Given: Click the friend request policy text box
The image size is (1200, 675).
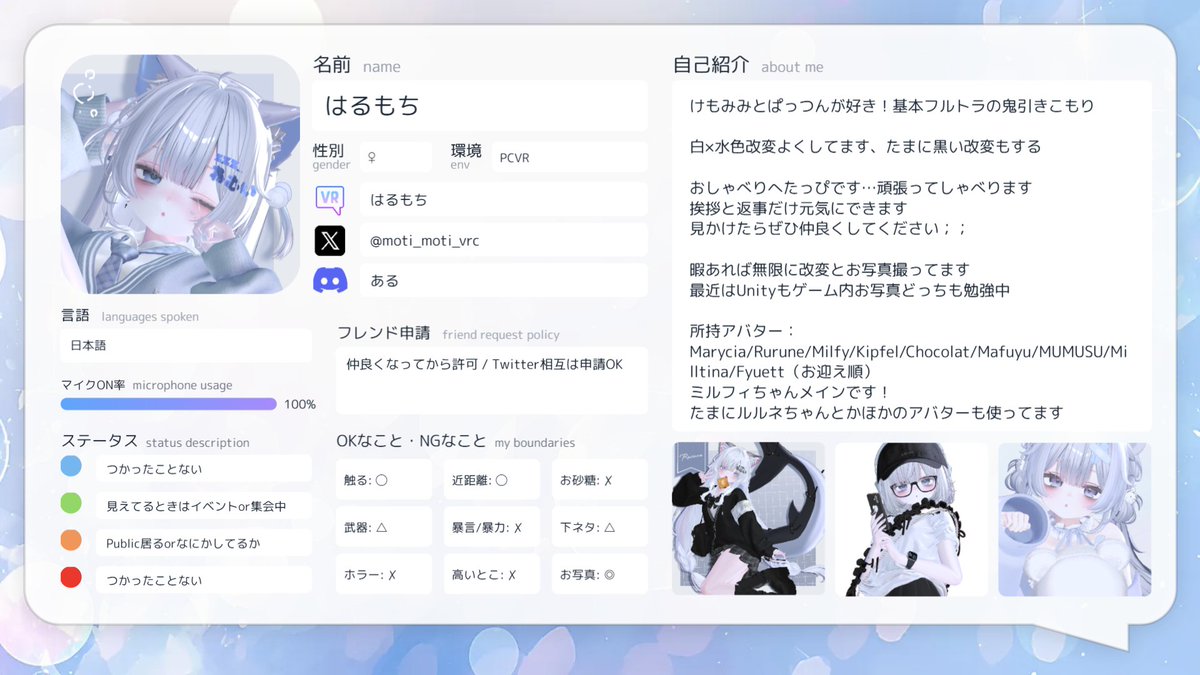Looking at the screenshot, I should pos(492,380).
